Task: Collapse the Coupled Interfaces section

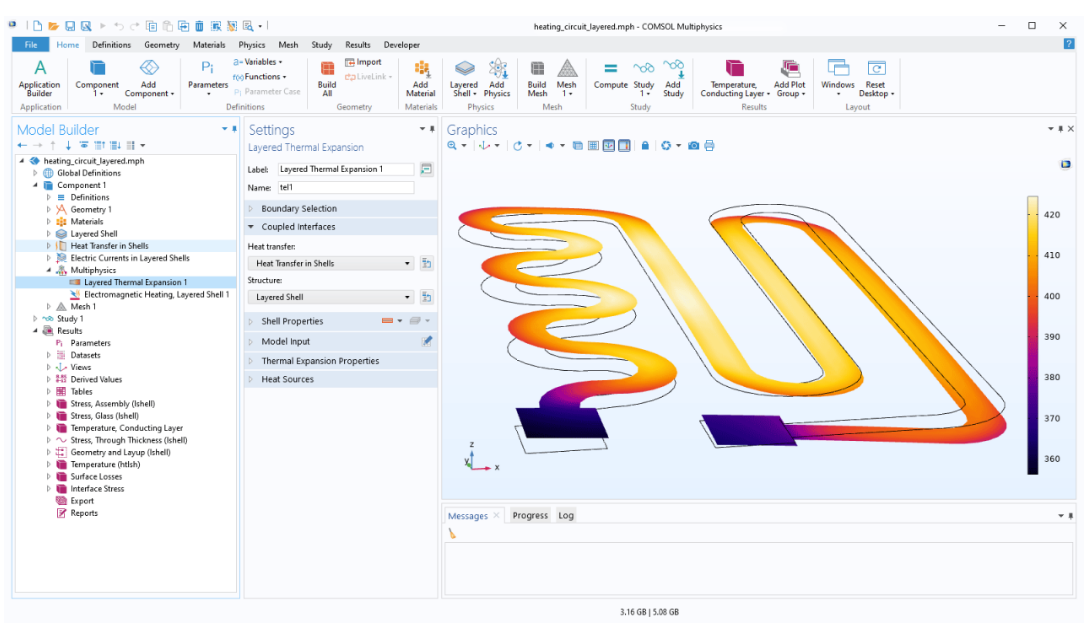Action: point(251,227)
